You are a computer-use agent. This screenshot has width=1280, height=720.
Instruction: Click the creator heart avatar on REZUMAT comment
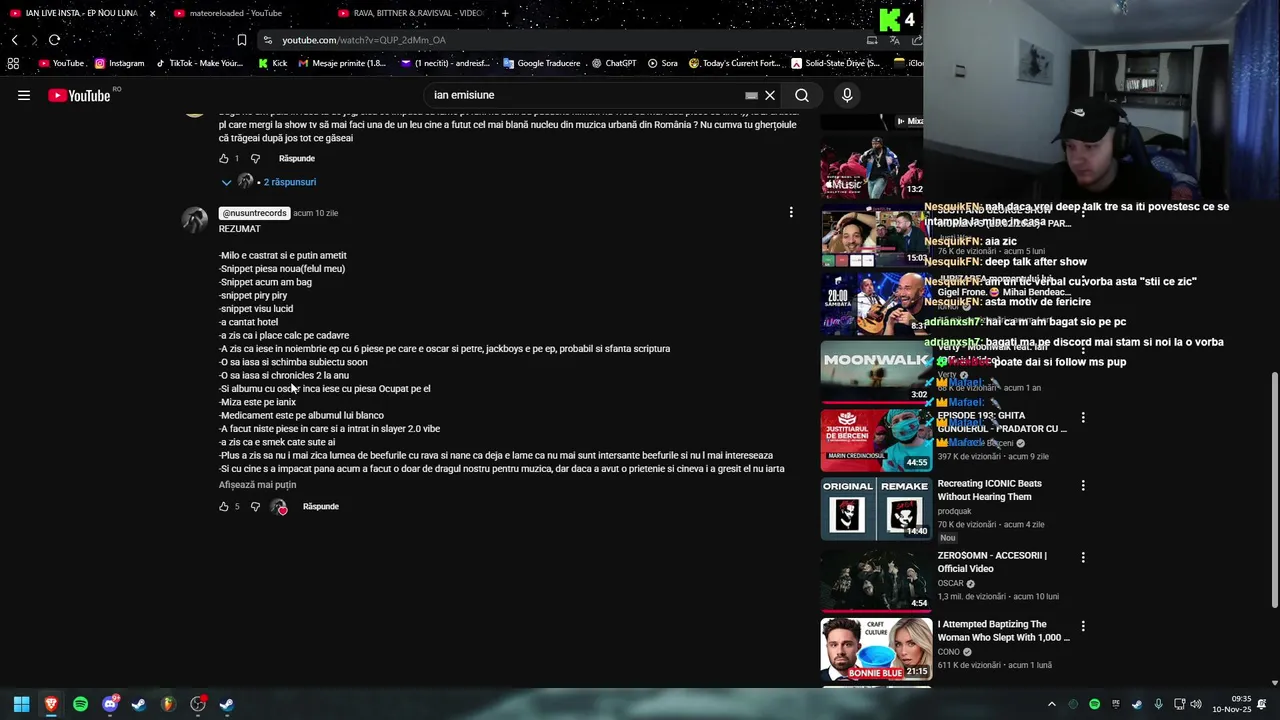(x=279, y=507)
